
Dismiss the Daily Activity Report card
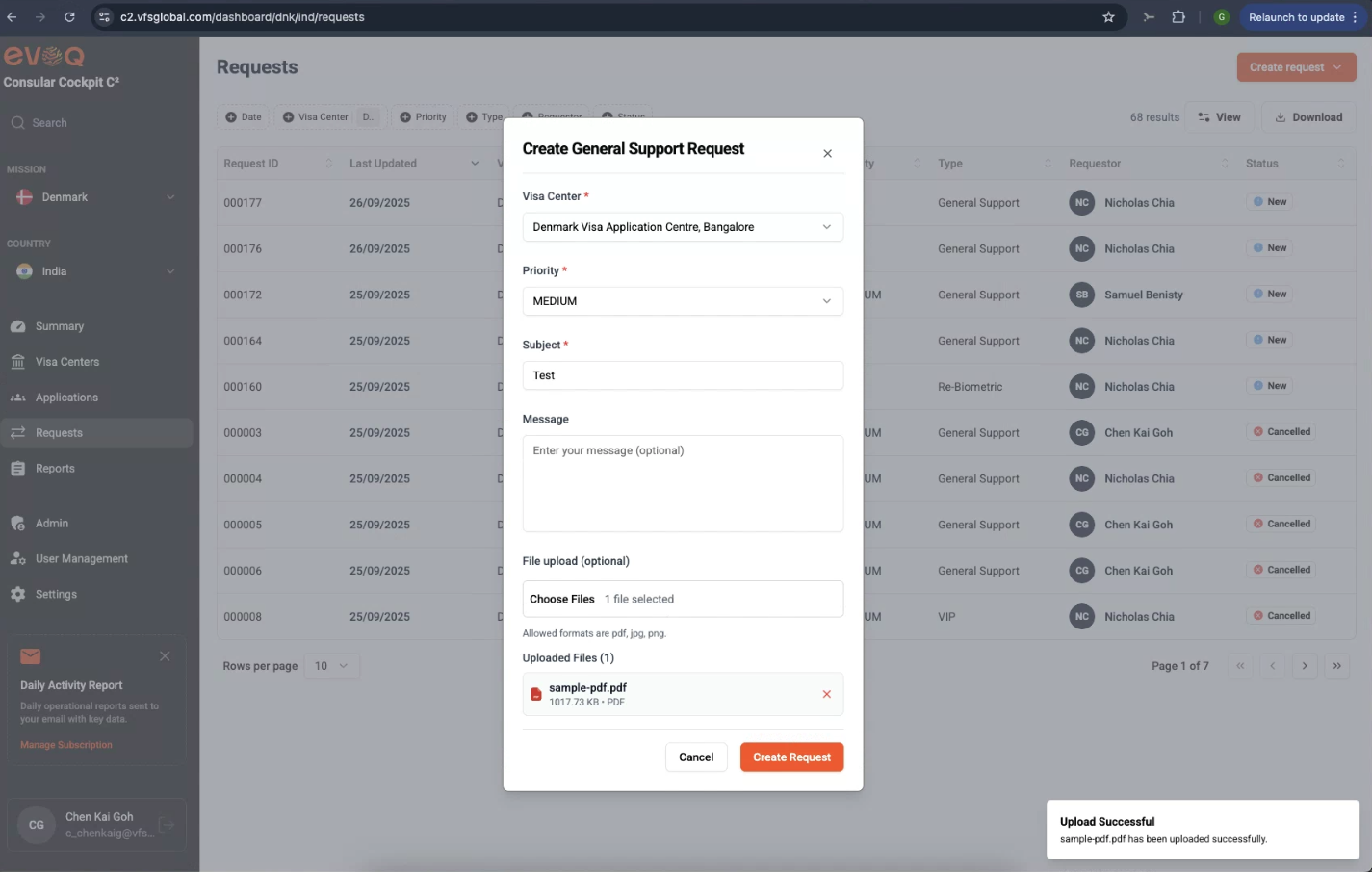pyautogui.click(x=165, y=656)
